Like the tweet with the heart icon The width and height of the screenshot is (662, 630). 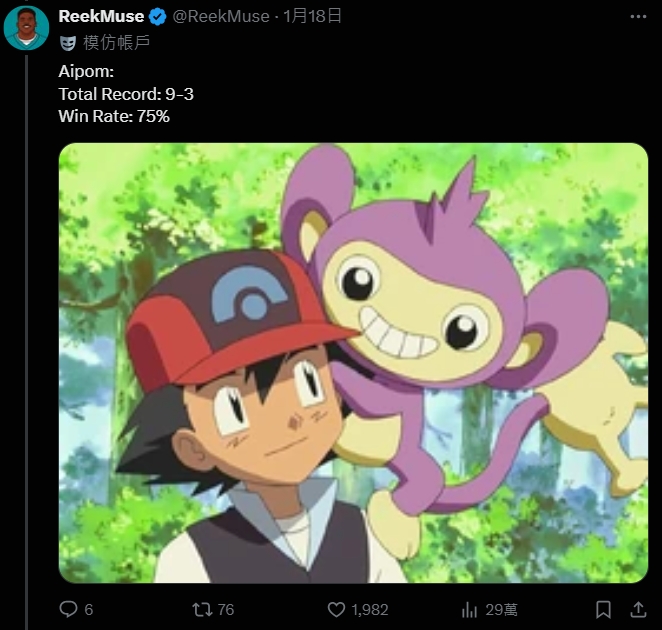336,609
